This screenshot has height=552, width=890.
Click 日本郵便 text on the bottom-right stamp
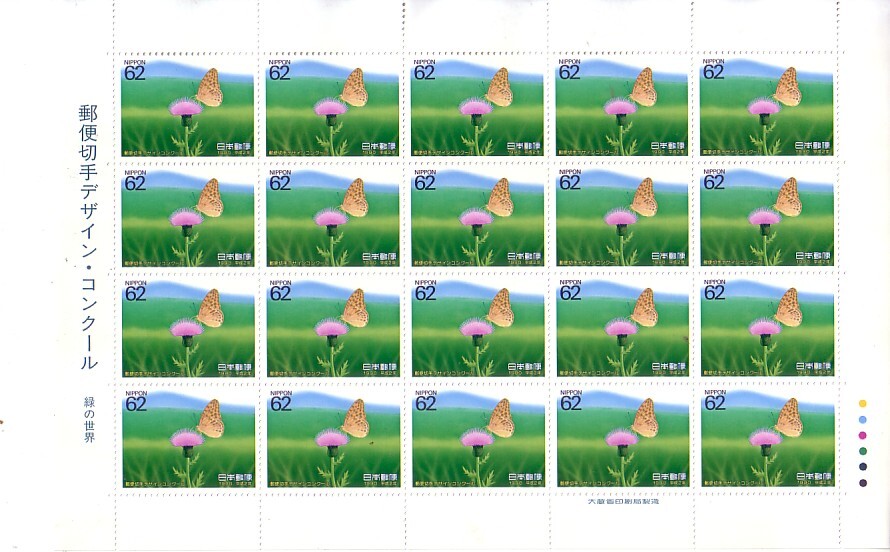click(x=813, y=477)
